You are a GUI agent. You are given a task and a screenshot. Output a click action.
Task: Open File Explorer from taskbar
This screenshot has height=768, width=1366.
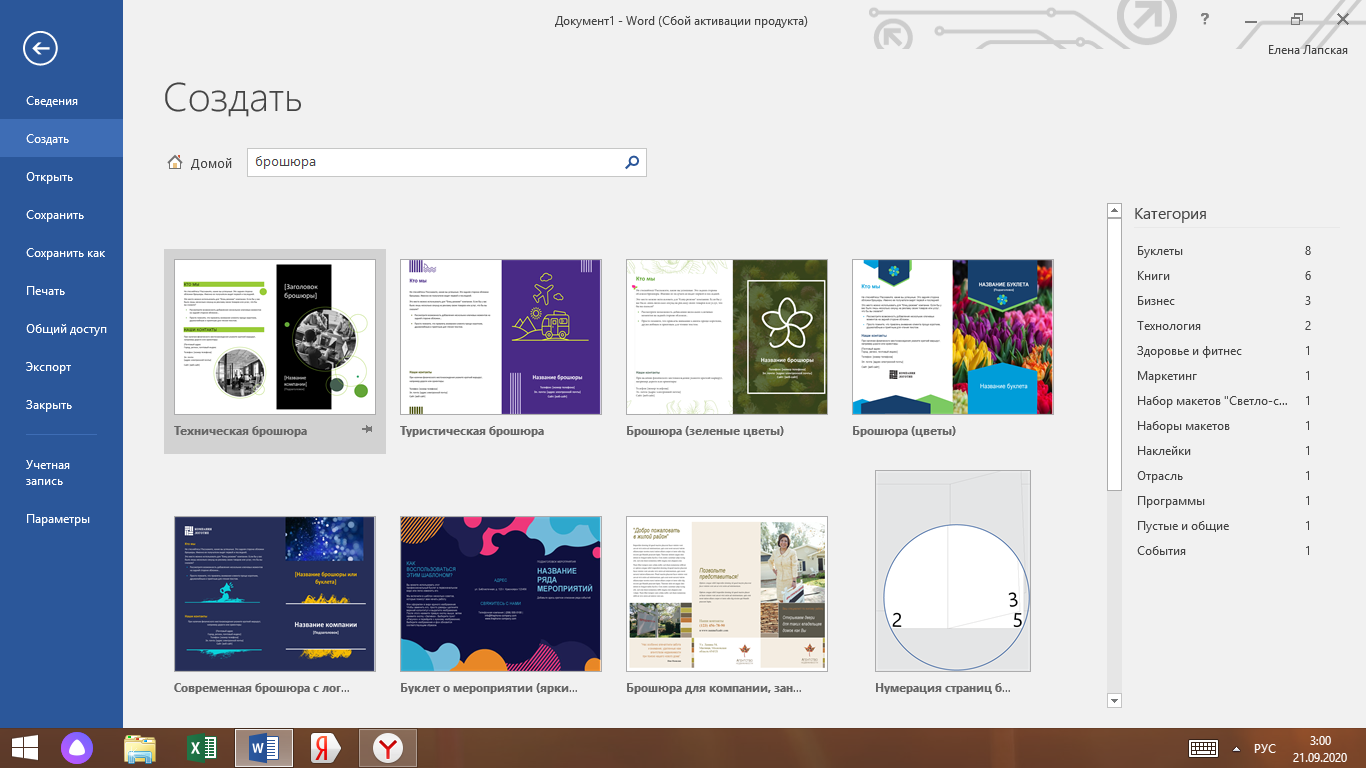click(x=140, y=748)
